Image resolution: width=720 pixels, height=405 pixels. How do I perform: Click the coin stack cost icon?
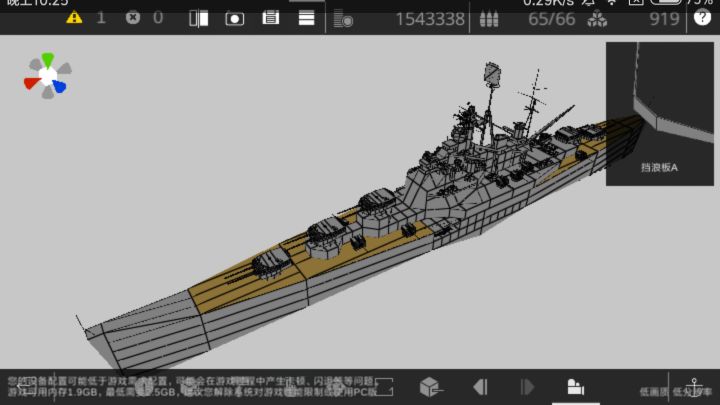click(343, 20)
